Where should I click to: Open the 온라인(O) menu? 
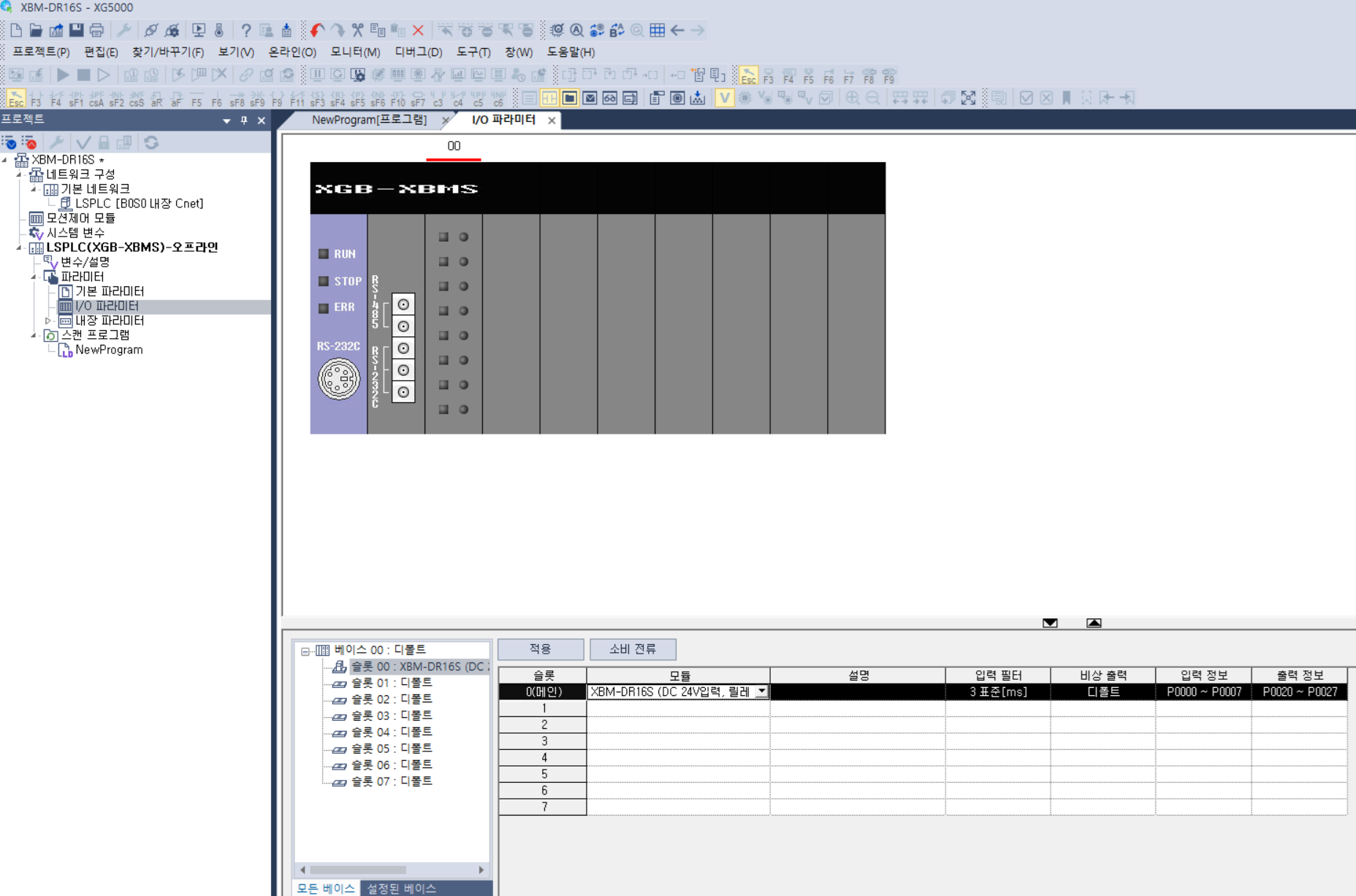(x=292, y=52)
